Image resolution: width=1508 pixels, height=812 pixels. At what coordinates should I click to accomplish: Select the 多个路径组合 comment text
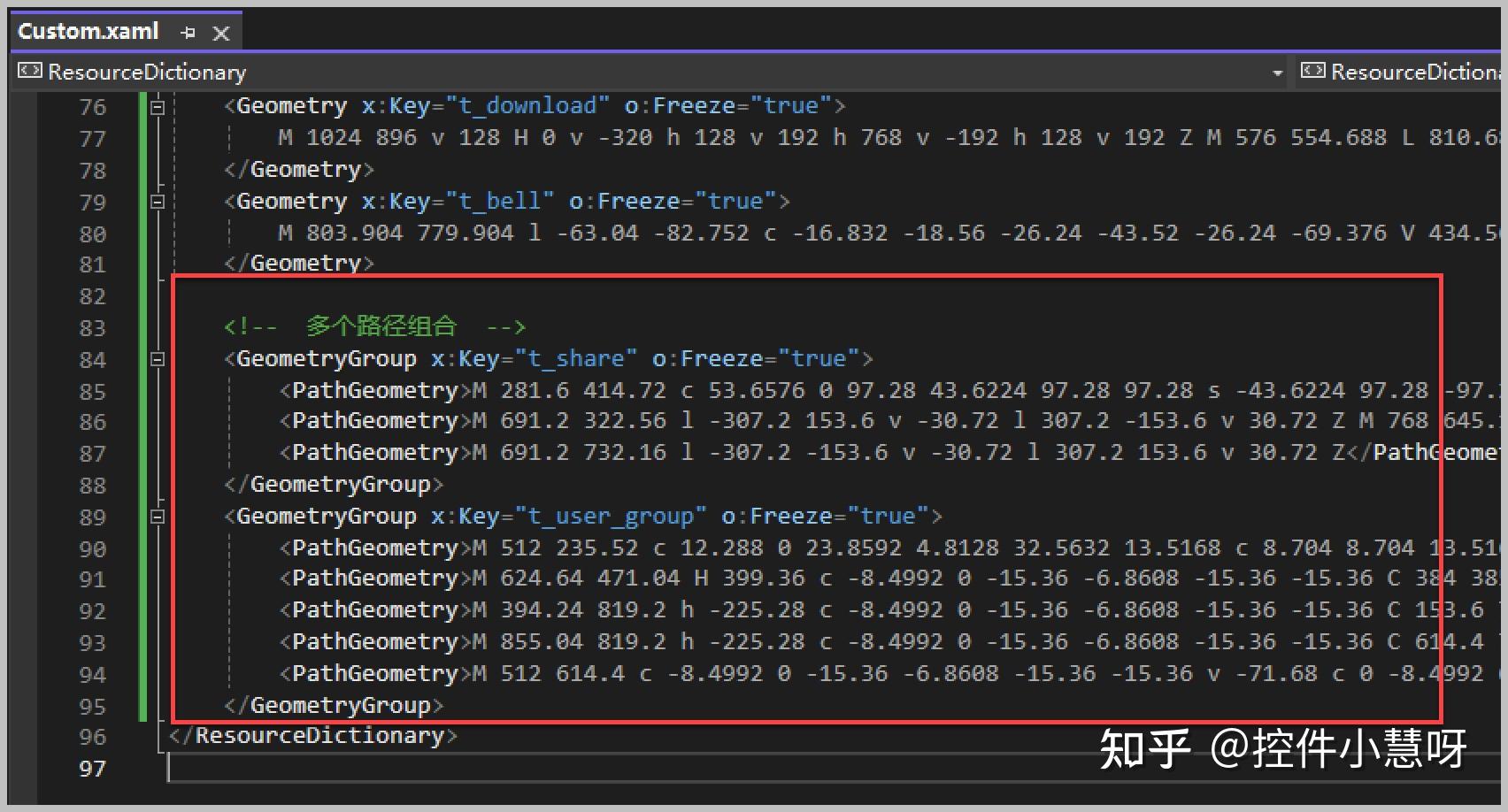379,326
